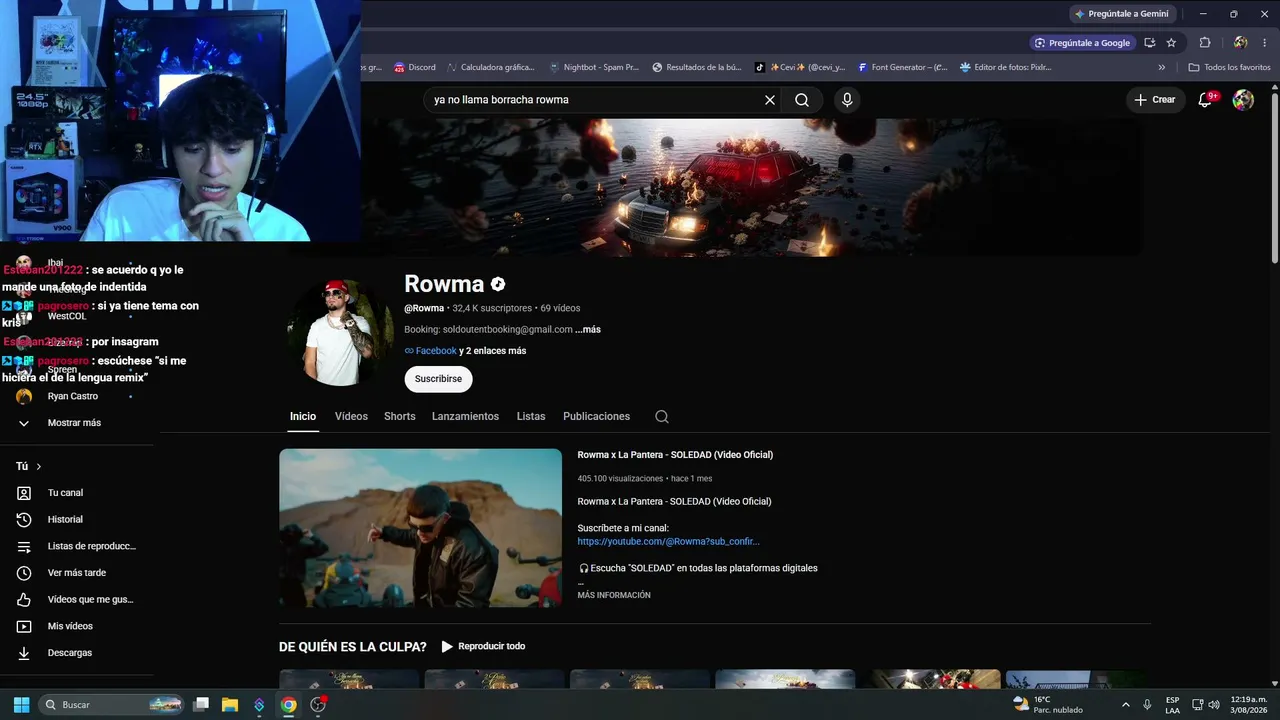This screenshot has height=720, width=1280.
Task: Open the Resultados de la bú... bookmark
Action: click(x=697, y=68)
